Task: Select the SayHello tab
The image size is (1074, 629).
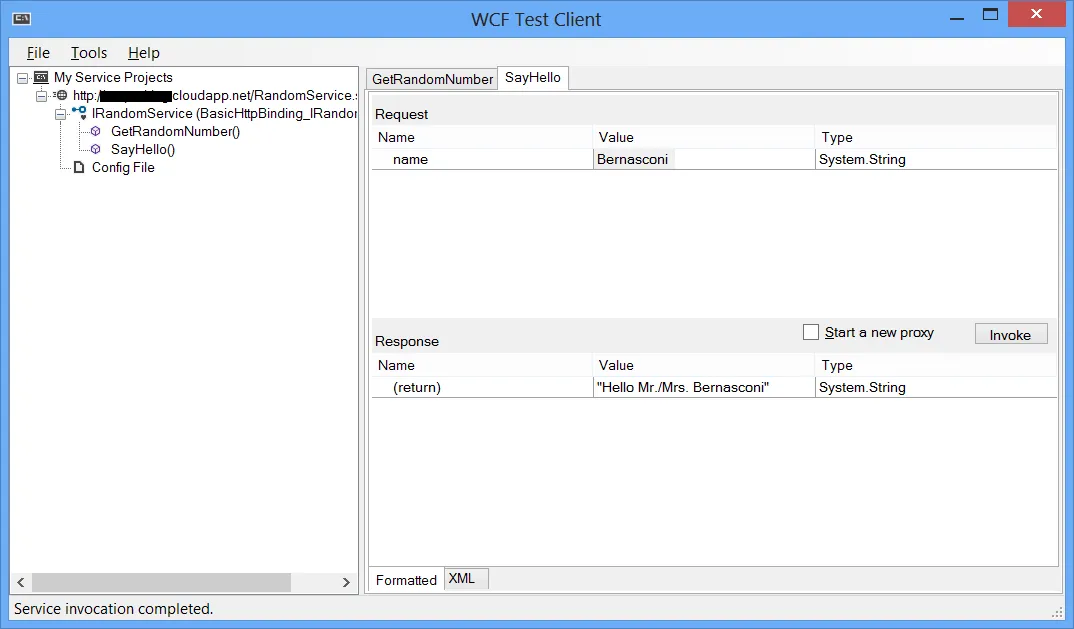Action: (533, 77)
